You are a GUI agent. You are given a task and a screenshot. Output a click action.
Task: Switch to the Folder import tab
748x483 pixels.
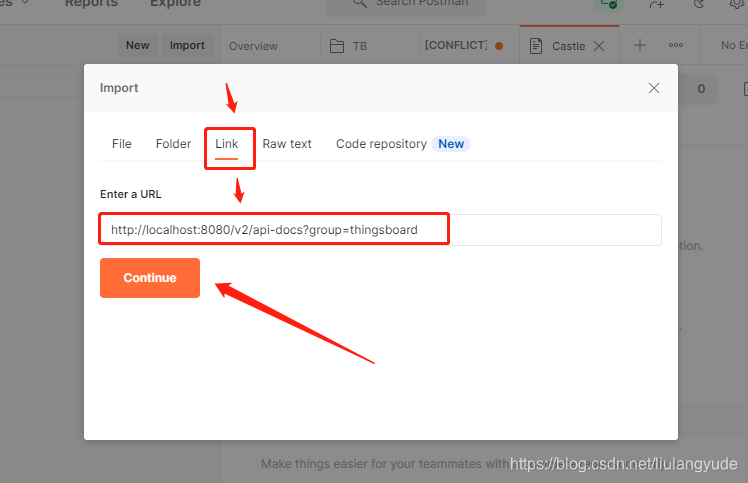173,144
